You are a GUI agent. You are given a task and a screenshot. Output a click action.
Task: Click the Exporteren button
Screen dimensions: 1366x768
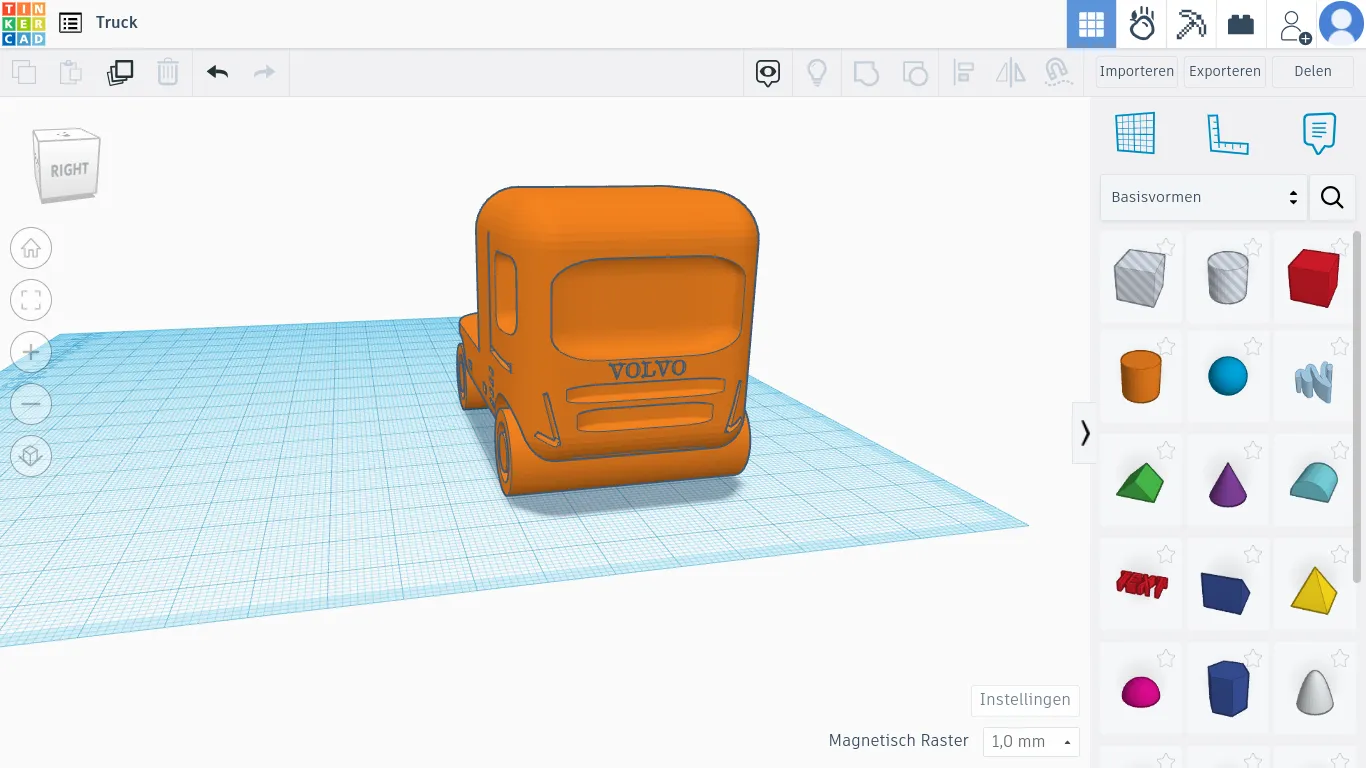(1224, 71)
